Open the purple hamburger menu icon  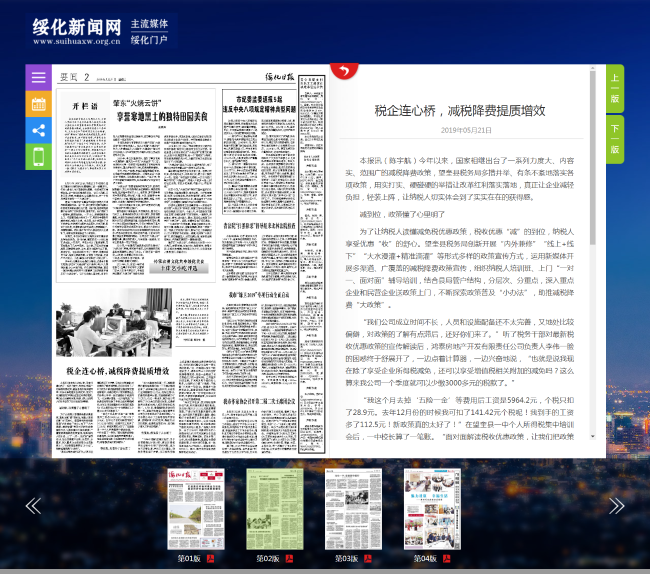(x=38, y=77)
